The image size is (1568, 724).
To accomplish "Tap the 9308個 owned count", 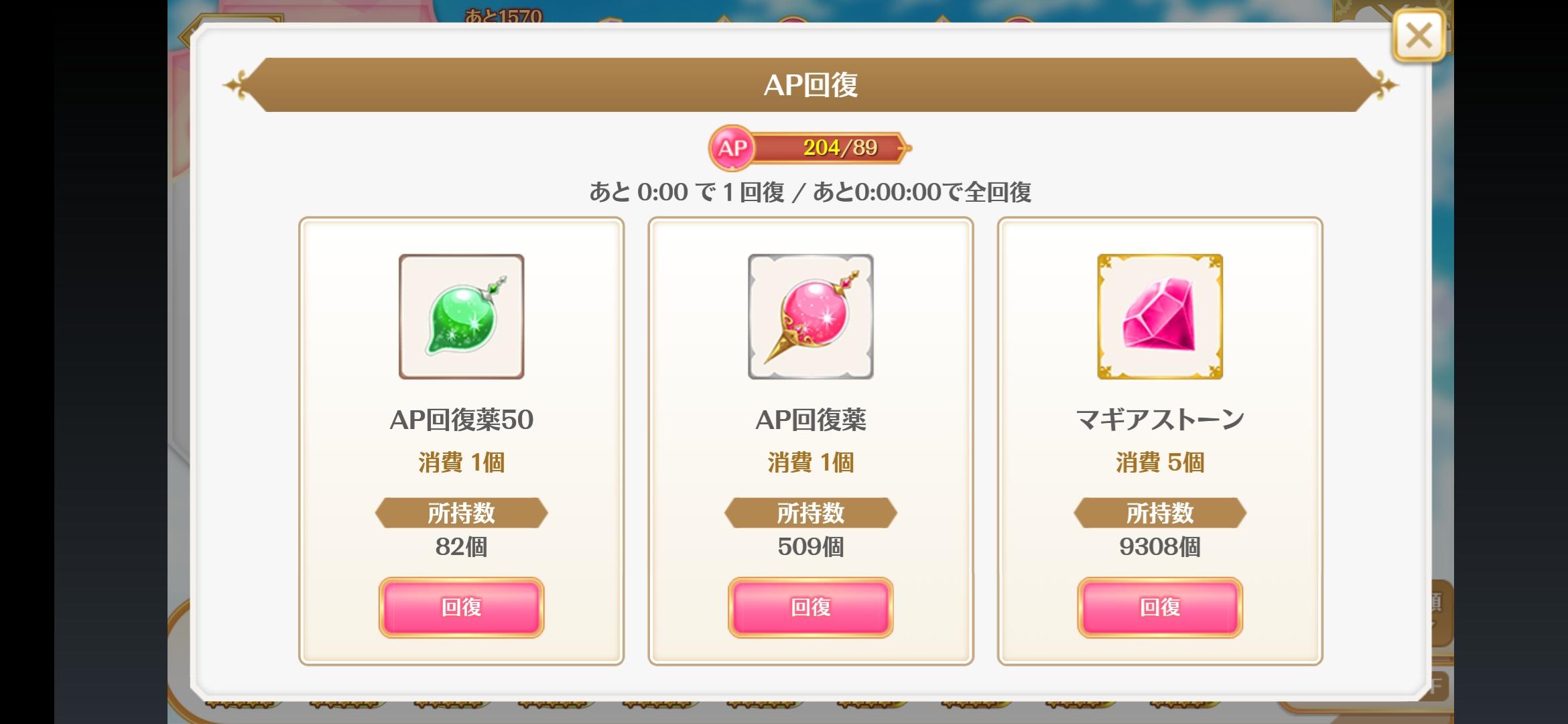I will [1160, 547].
